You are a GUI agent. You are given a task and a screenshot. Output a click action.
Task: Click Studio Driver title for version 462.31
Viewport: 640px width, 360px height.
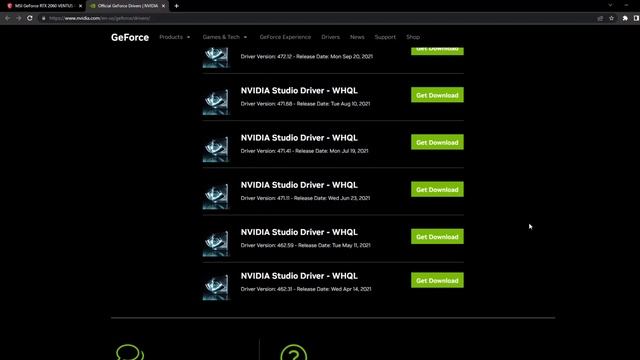[x=299, y=276]
